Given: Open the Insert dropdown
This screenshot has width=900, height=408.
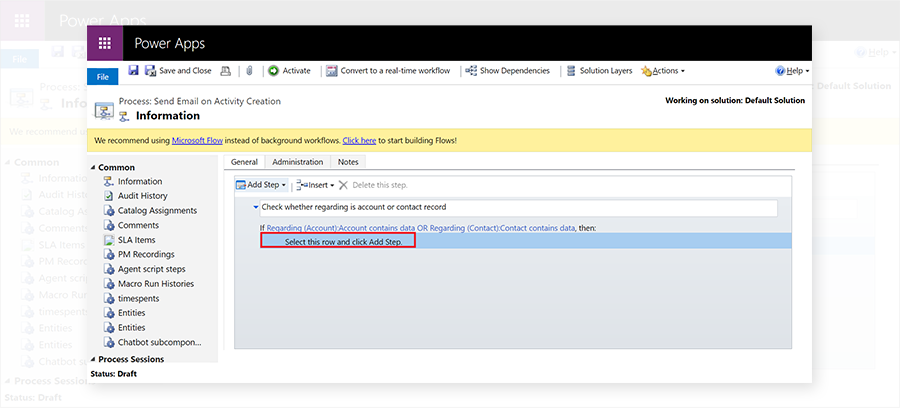Looking at the screenshot, I should coord(315,185).
